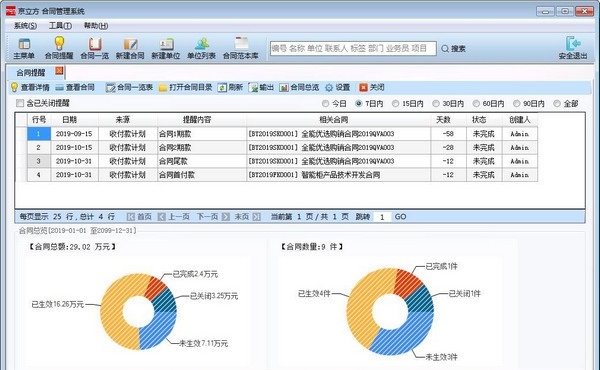Close the 合同提醒 tab with its X
Screen dimensions: 600x370
(x=59, y=71)
